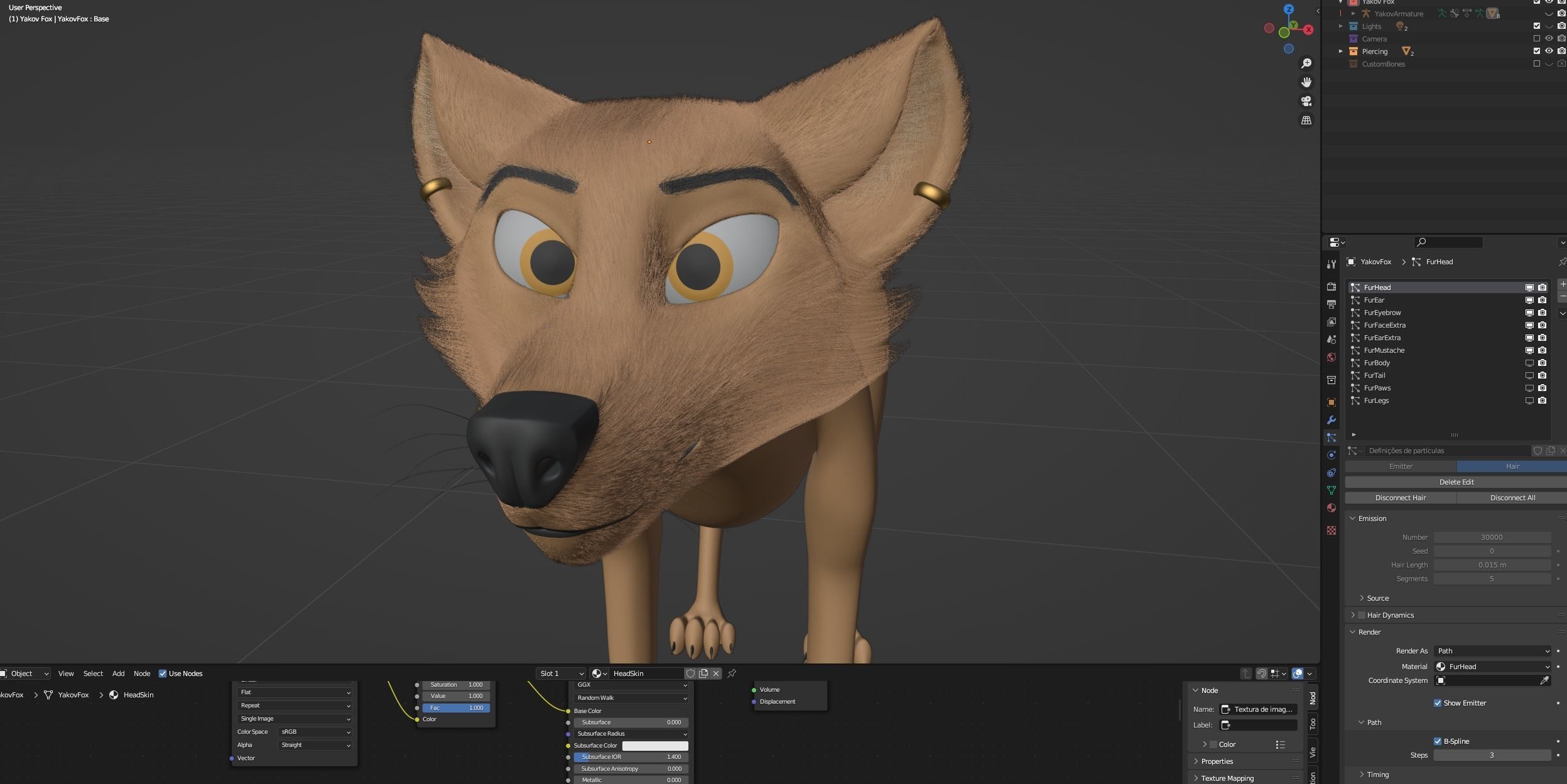Image resolution: width=1567 pixels, height=784 pixels.
Task: Collapse the Emission panel
Action: 1352,518
